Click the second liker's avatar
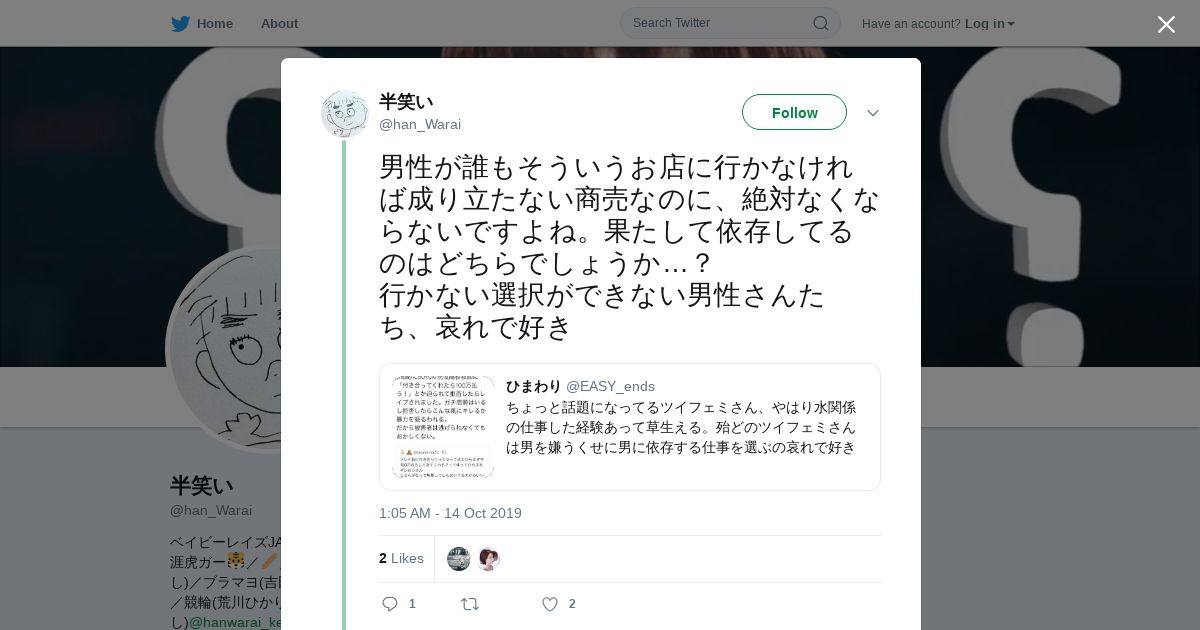 click(x=489, y=559)
